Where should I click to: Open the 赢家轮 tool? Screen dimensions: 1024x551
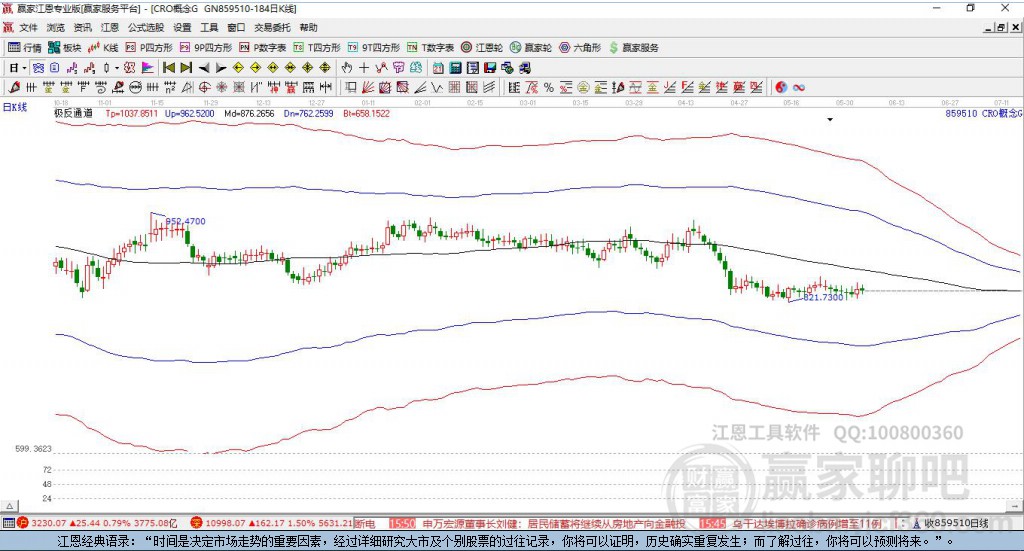pos(531,48)
